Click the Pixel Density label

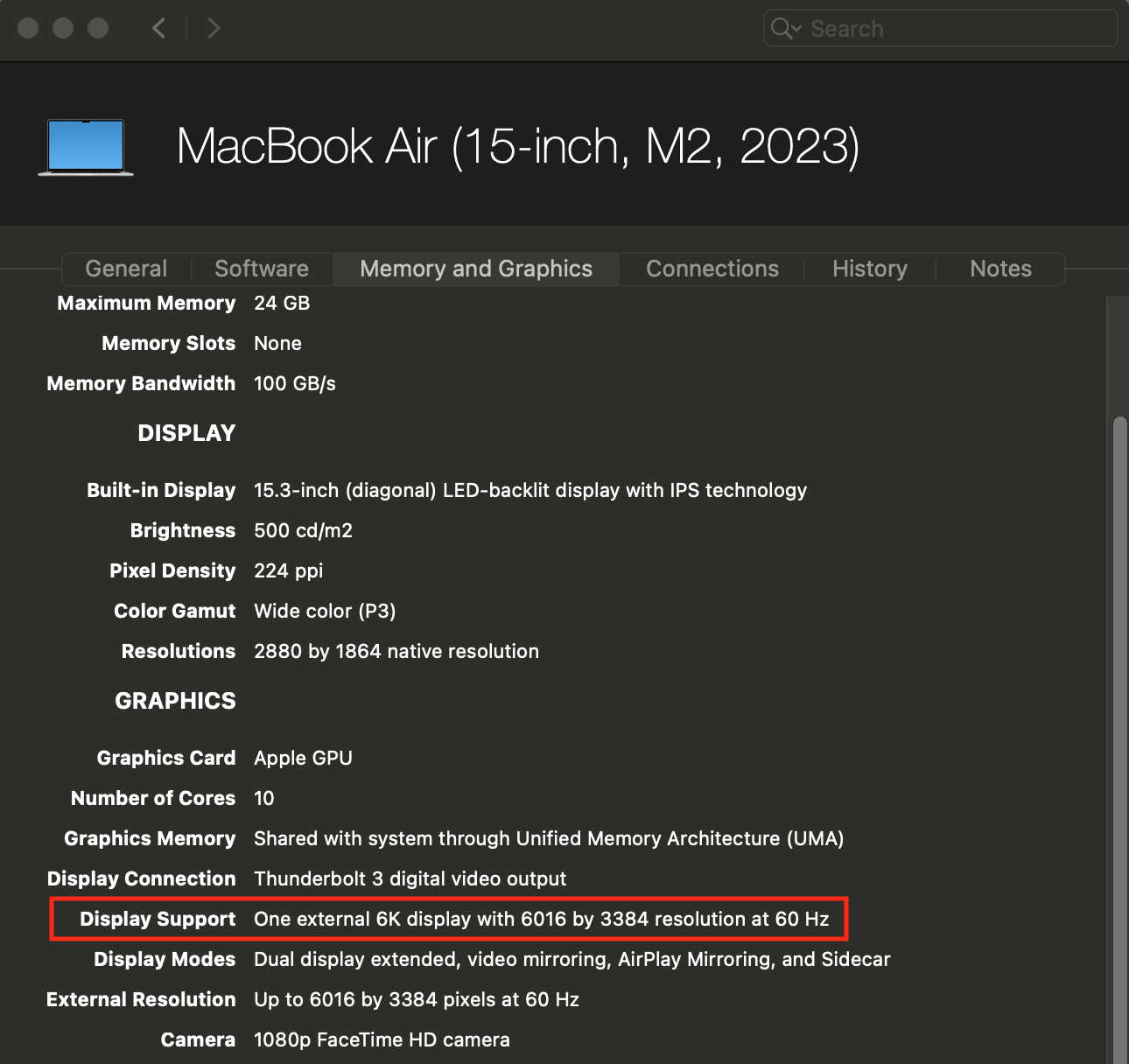172,570
